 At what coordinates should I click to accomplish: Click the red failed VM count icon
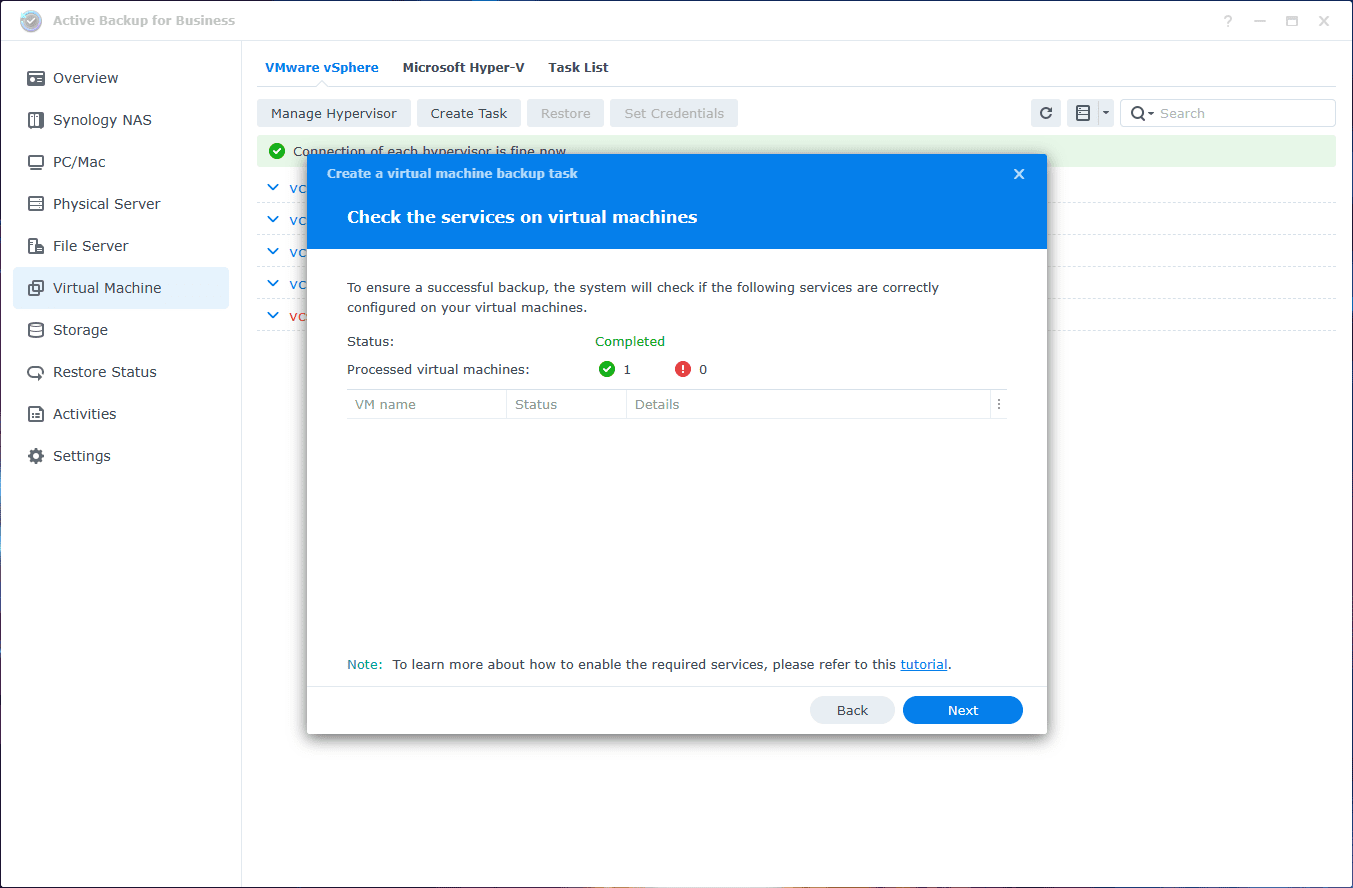[683, 369]
